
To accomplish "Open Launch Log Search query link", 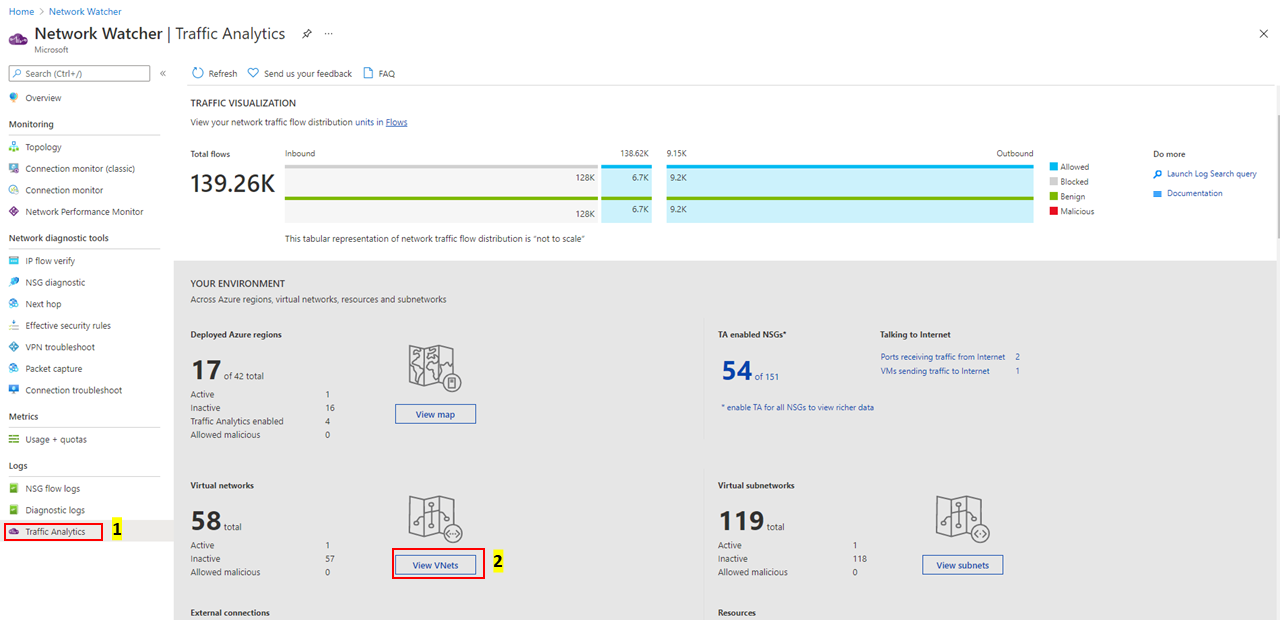I will [1211, 174].
